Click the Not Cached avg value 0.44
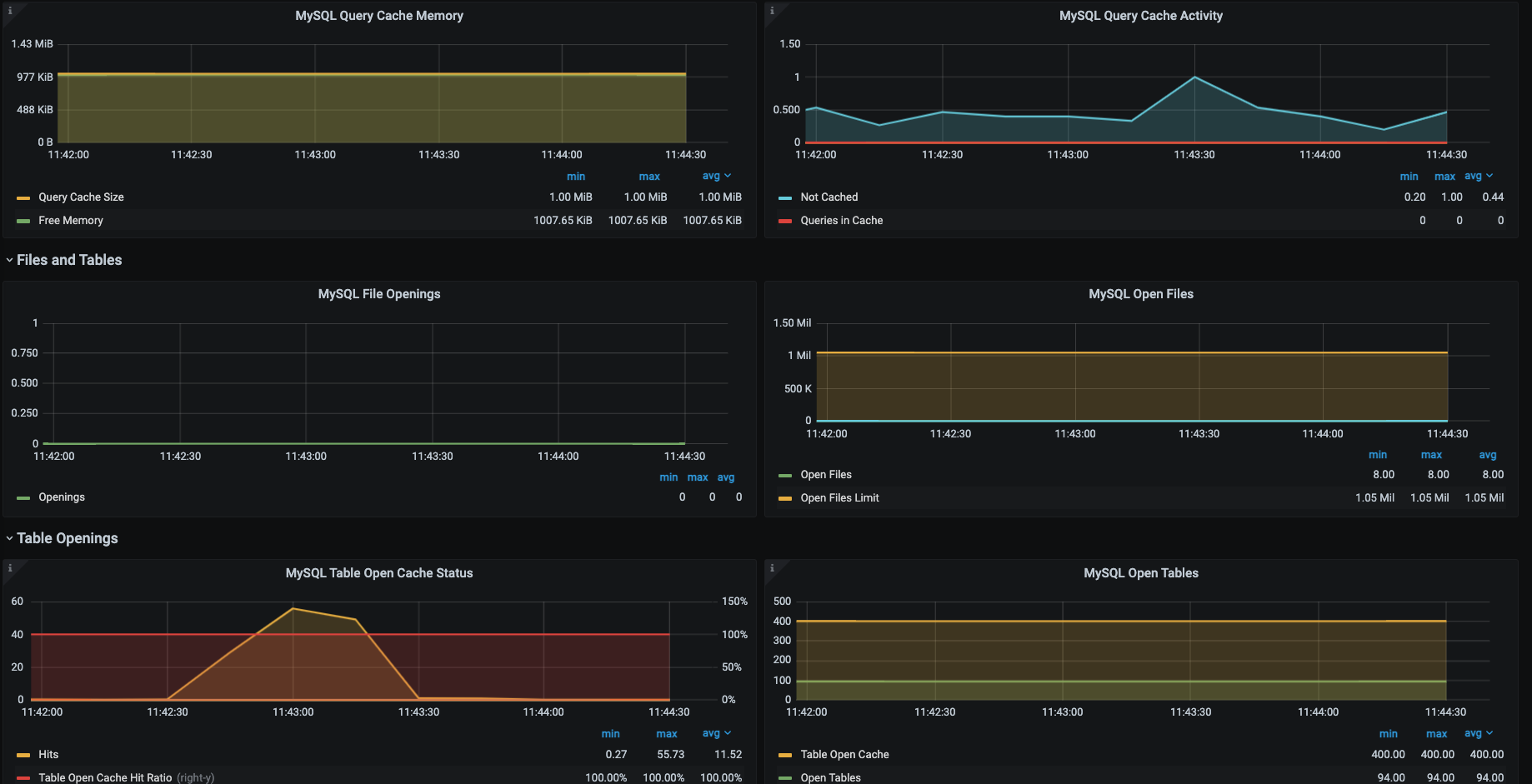Image resolution: width=1532 pixels, height=784 pixels. [1493, 197]
